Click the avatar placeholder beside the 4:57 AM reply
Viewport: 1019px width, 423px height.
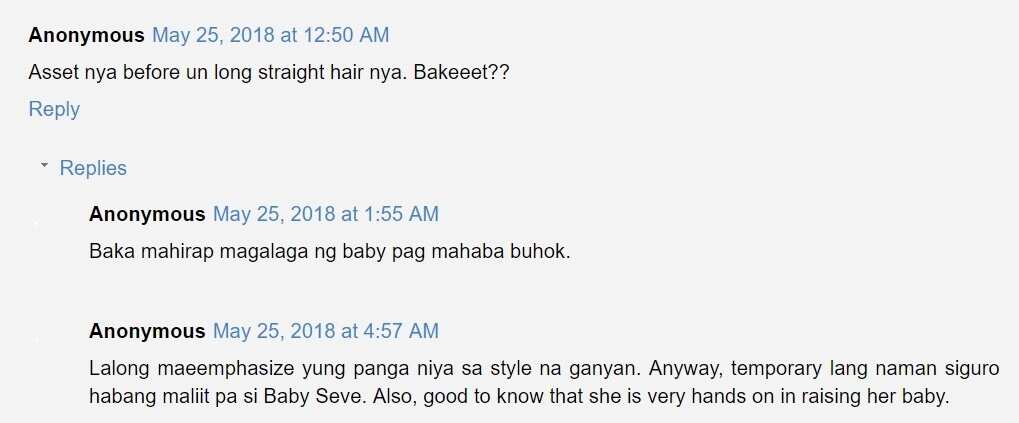[36, 340]
